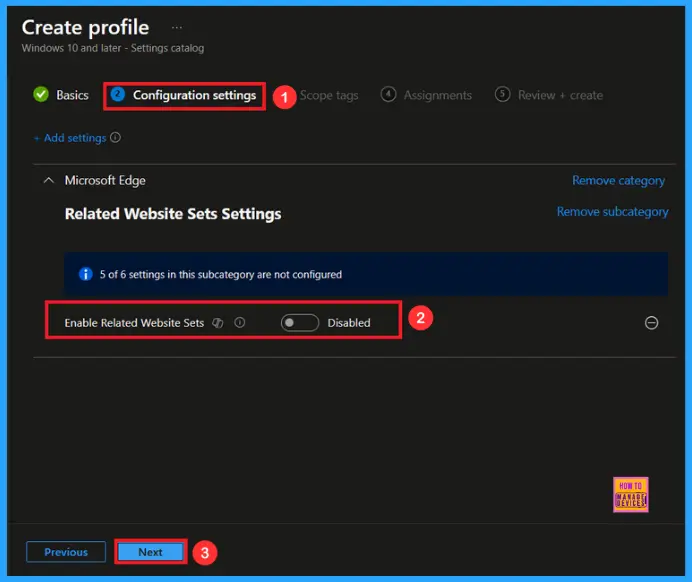
Task: Click the Related Website Sets Settings heading
Action: (173, 214)
